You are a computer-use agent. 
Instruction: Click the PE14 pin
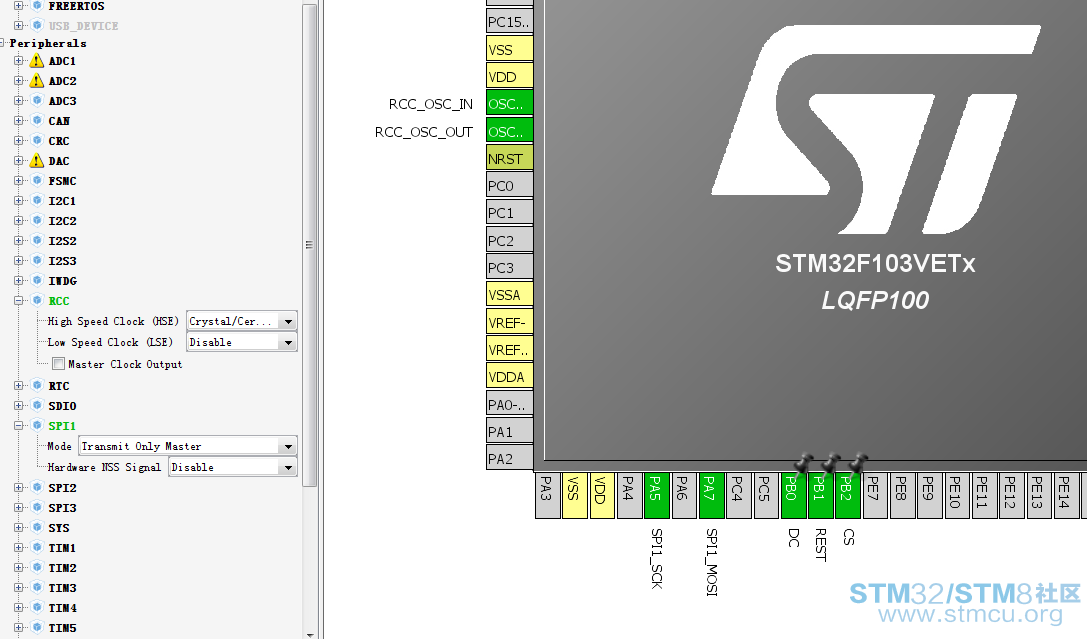1066,495
